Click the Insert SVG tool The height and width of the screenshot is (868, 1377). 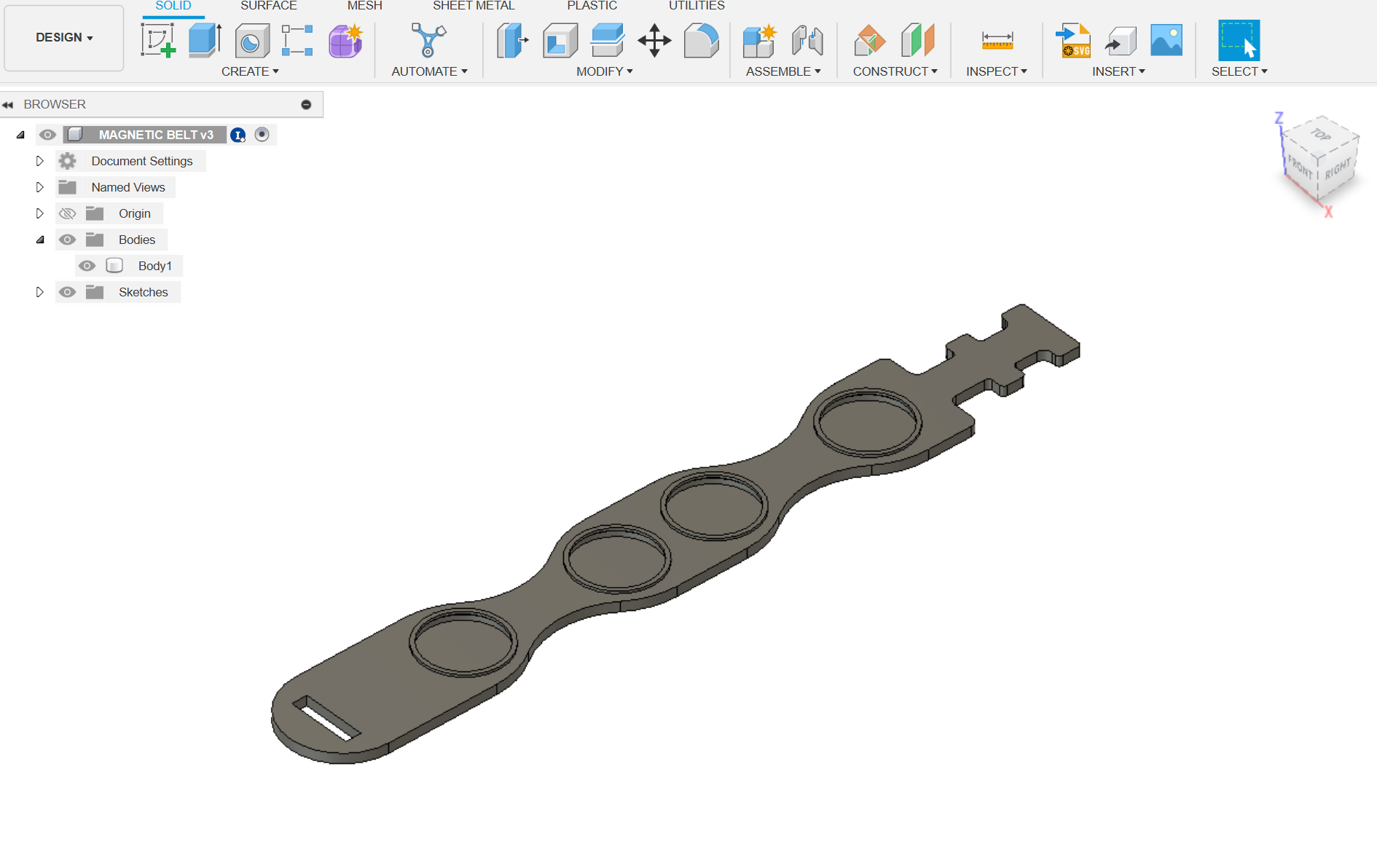point(1072,40)
